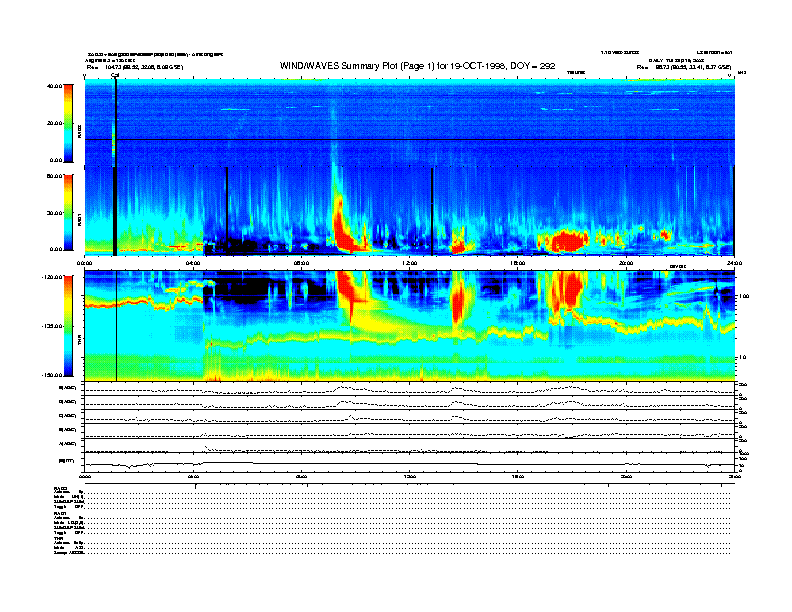
Task: Click the 40.00 label on RAD2 color scale
Action: tap(55, 86)
